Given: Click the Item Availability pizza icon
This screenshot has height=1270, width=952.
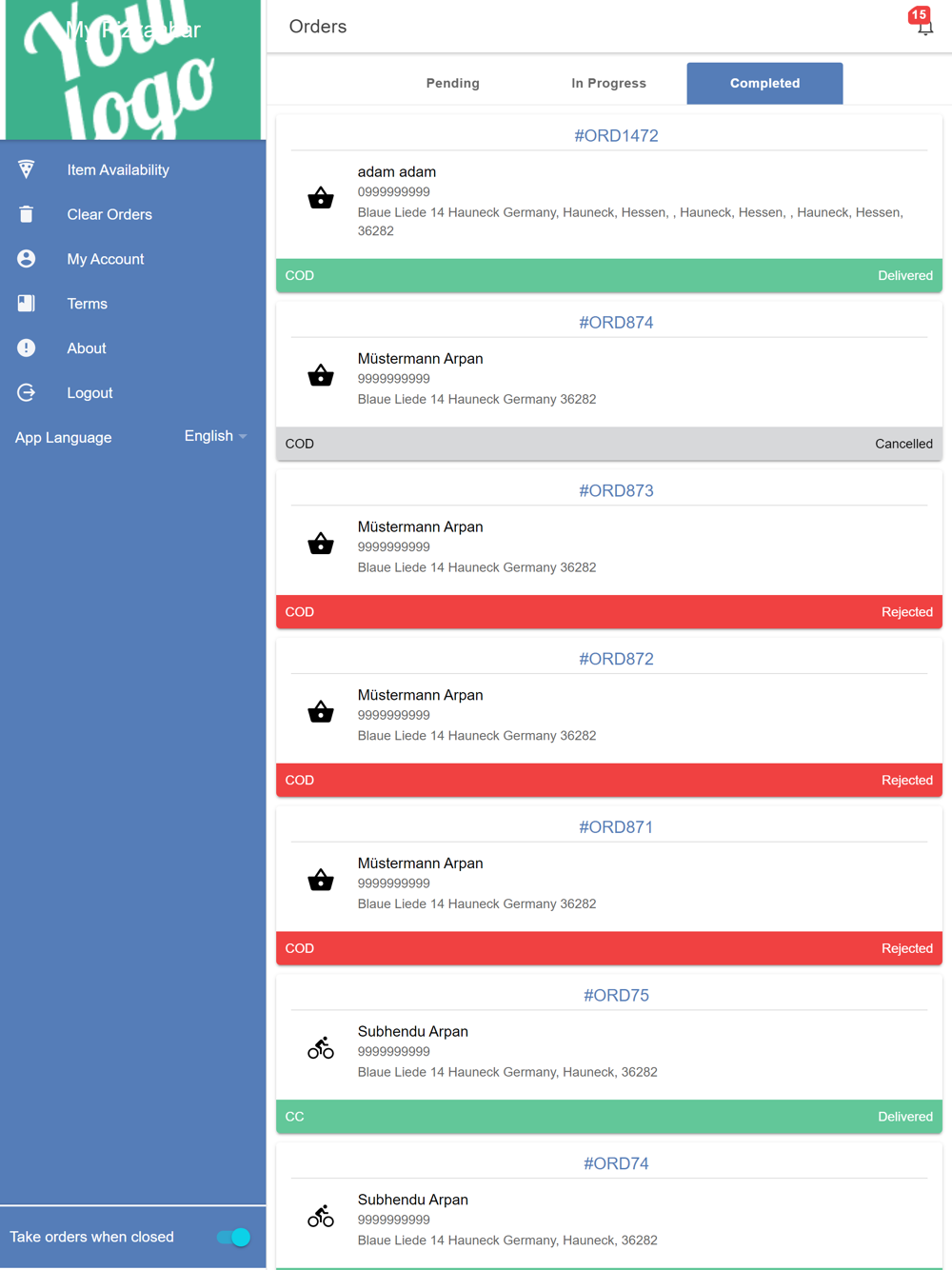Looking at the screenshot, I should [27, 169].
